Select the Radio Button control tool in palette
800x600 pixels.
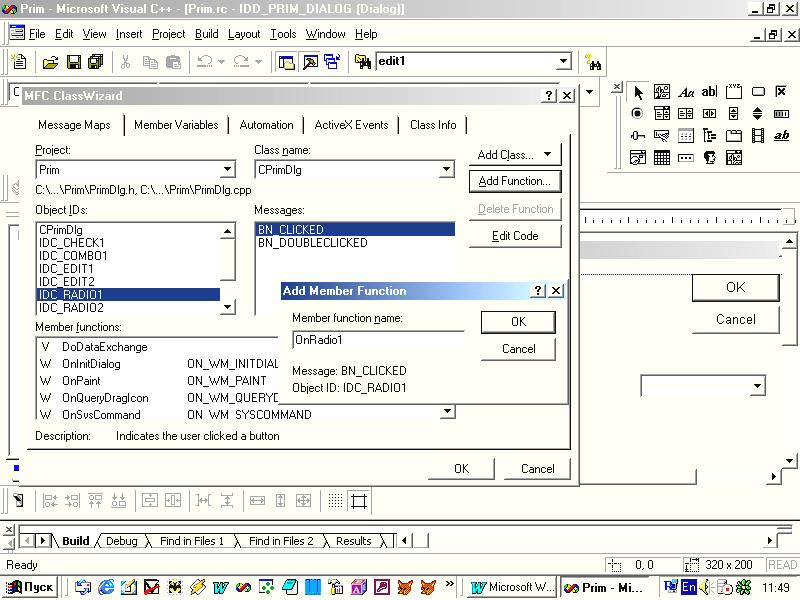[x=637, y=113]
